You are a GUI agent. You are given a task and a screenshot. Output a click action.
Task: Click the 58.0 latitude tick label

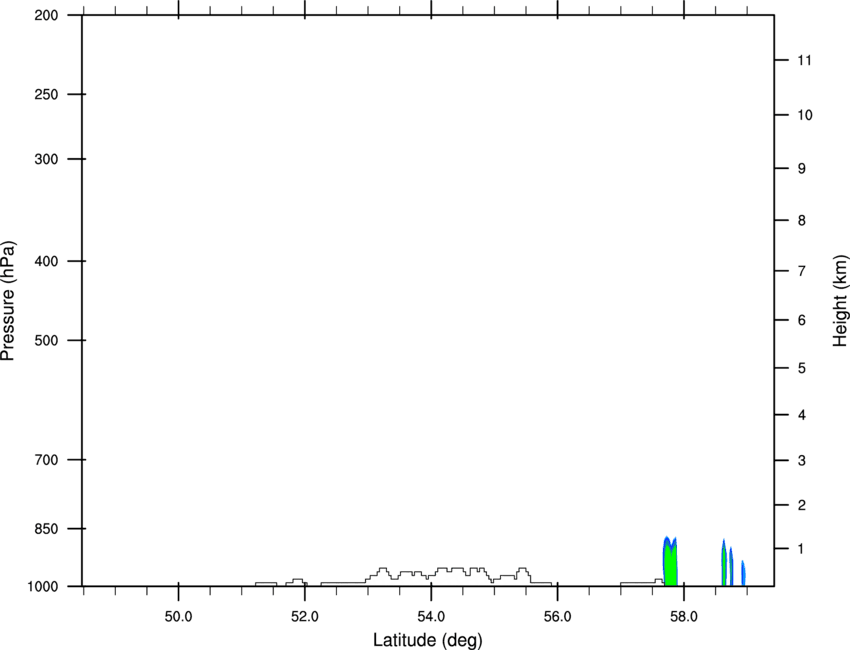pos(684,617)
